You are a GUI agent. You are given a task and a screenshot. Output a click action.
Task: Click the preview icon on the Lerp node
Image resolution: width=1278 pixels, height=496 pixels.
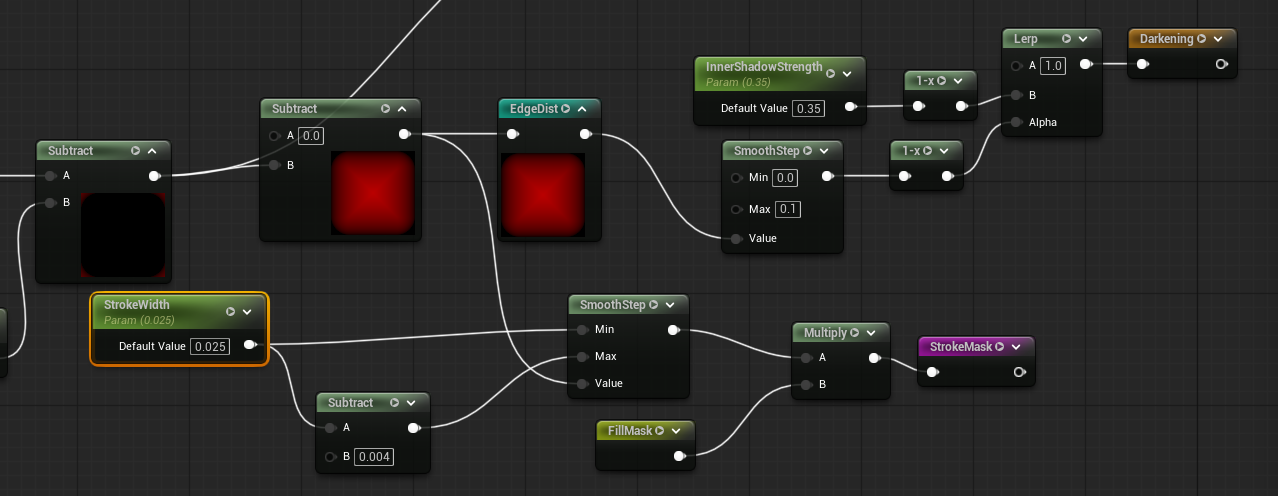click(x=1066, y=39)
